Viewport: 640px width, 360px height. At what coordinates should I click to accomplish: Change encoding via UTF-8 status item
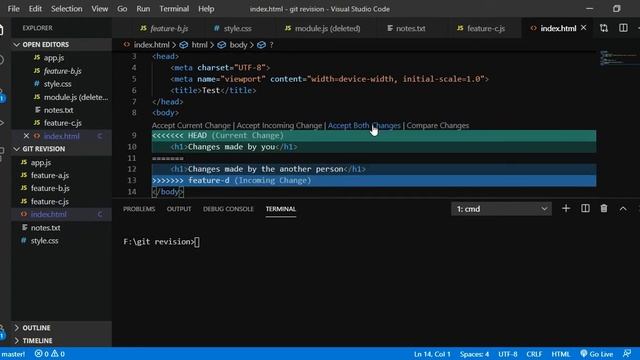coord(508,354)
